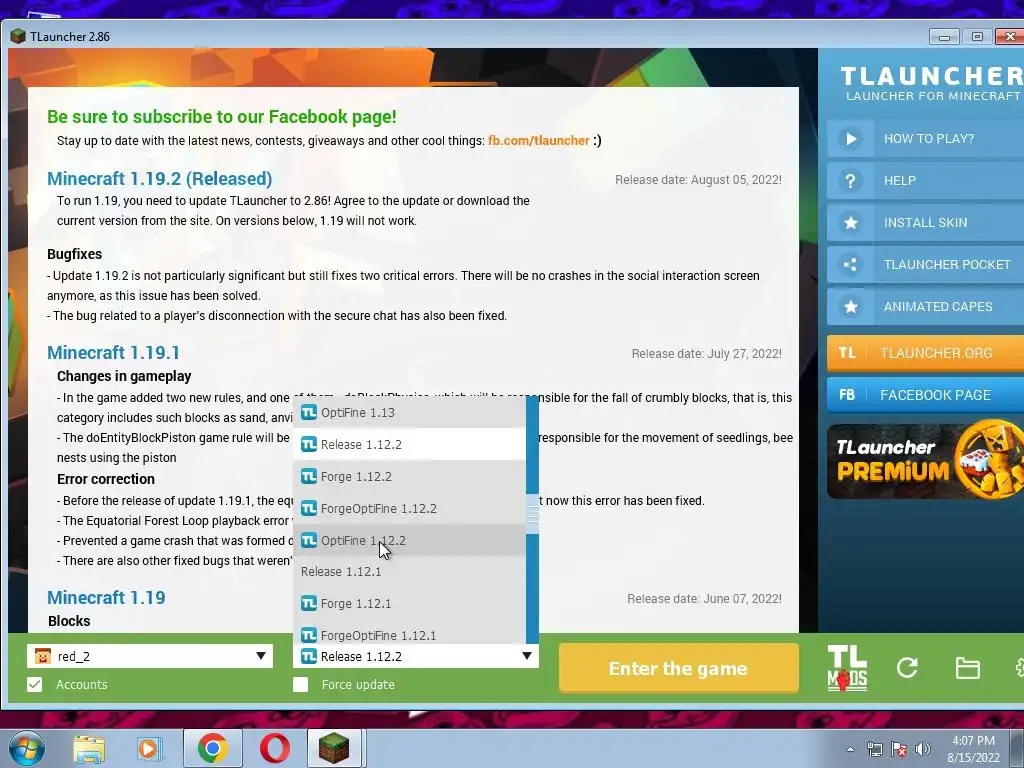Show hidden system tray icons
1024x768 pixels.
(850, 749)
